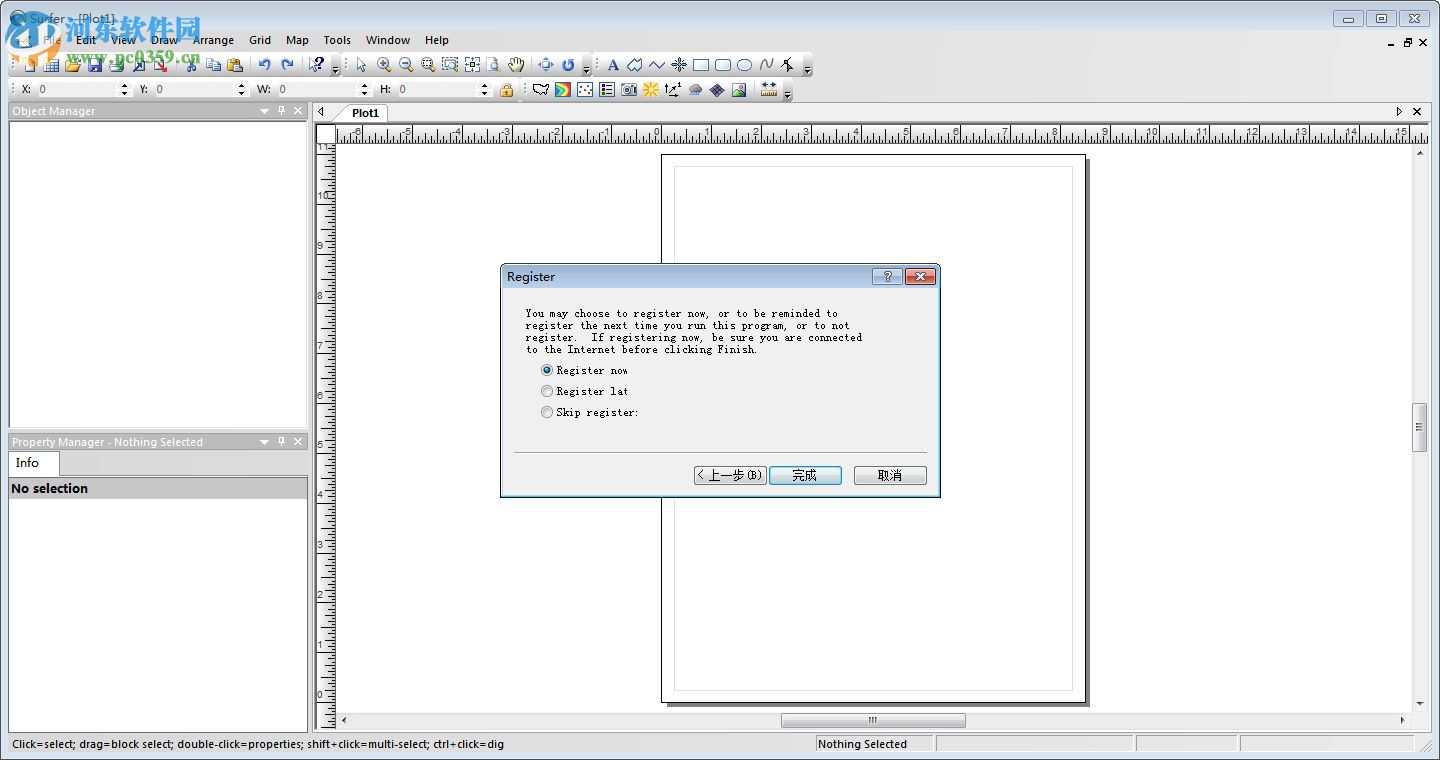The height and width of the screenshot is (760, 1440).
Task: Create a new Base Map
Action: pyautogui.click(x=541, y=90)
